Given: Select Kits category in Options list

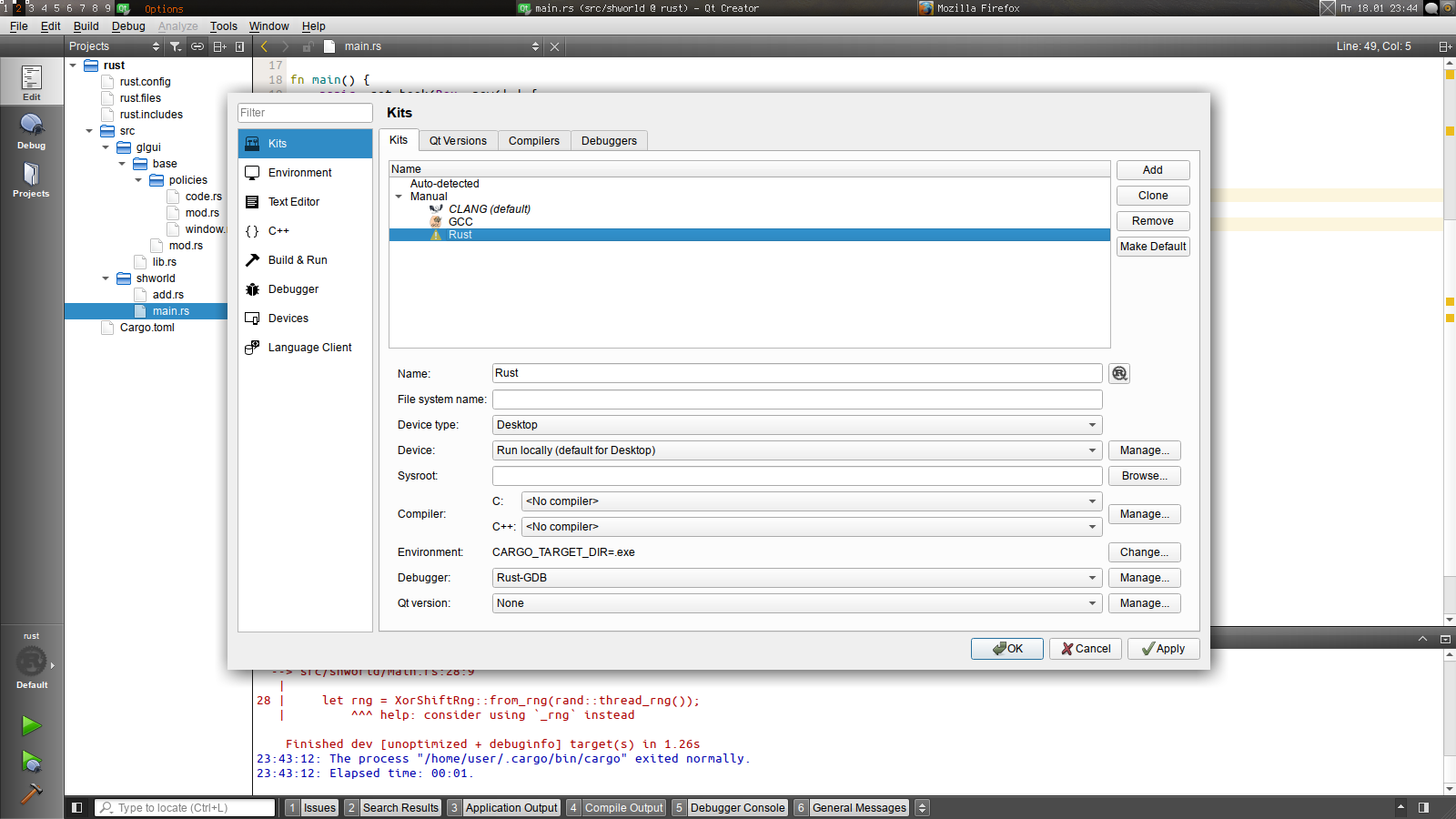Looking at the screenshot, I should (x=305, y=144).
